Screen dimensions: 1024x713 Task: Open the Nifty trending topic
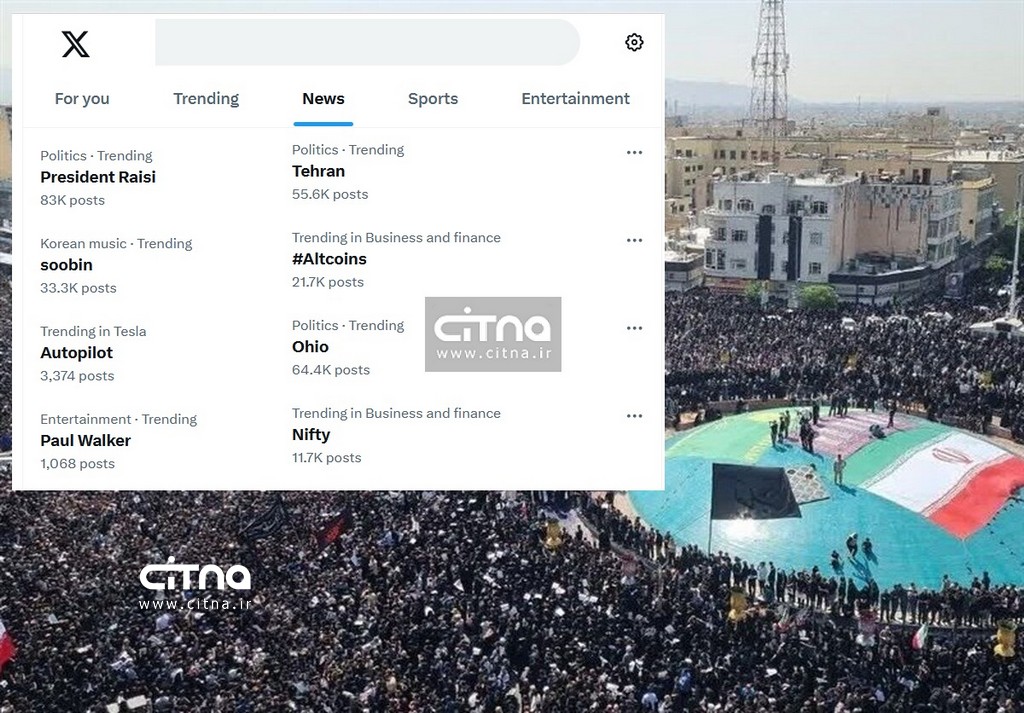point(311,435)
